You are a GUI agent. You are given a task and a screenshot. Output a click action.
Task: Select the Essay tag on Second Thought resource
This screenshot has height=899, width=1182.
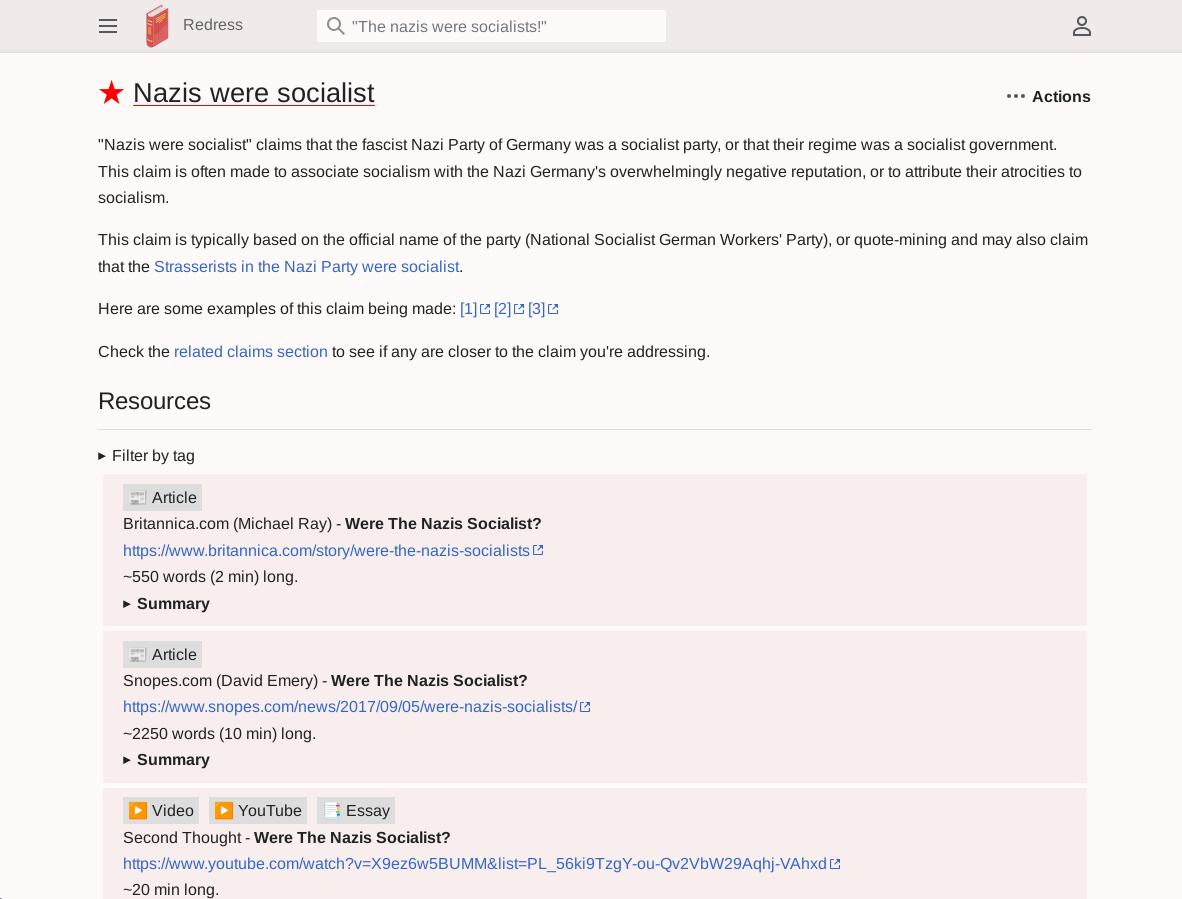click(x=356, y=811)
